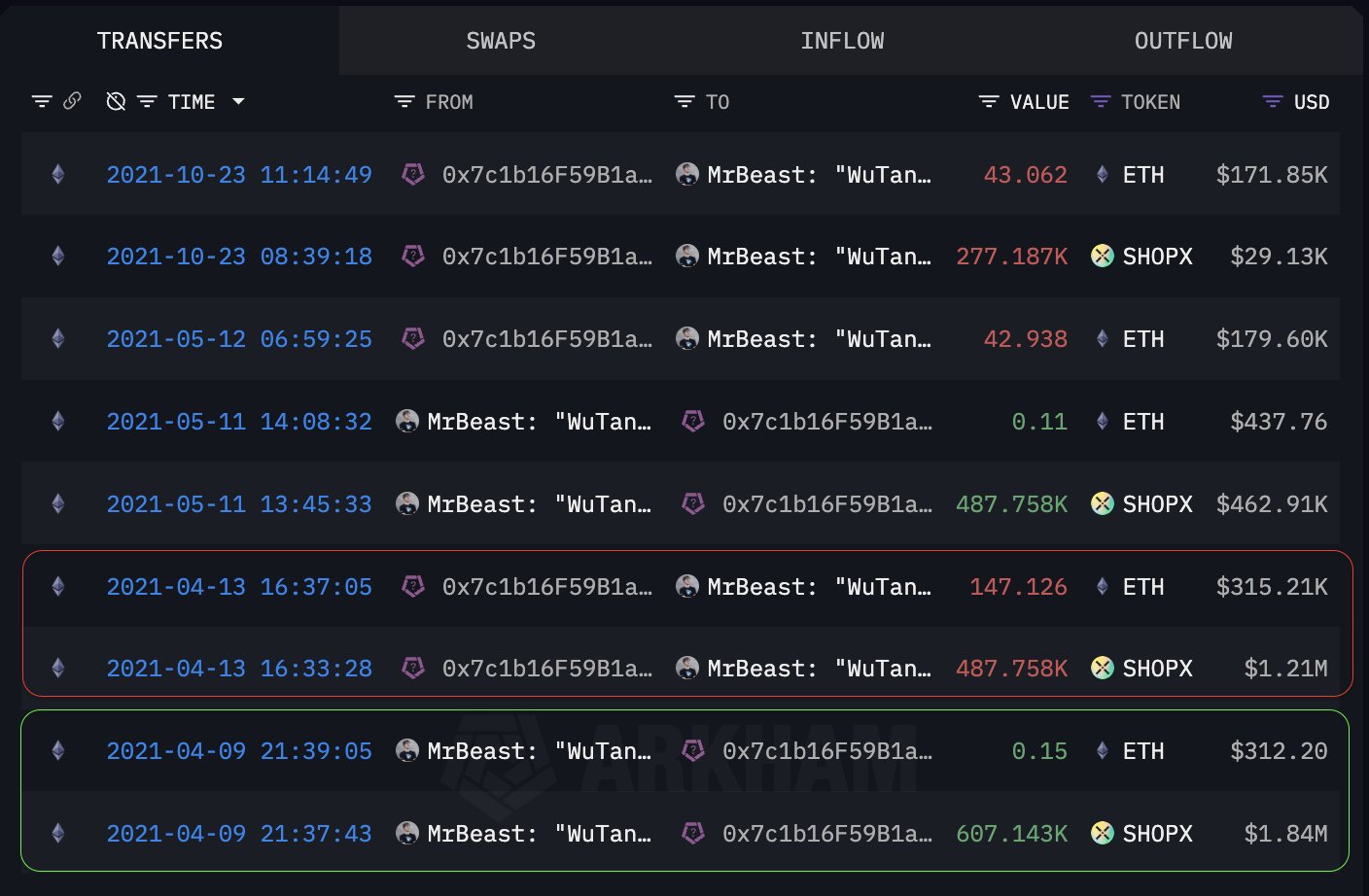Click sender address 0x7c1b16F59B1a in the 11:14:49 row

coord(547,175)
